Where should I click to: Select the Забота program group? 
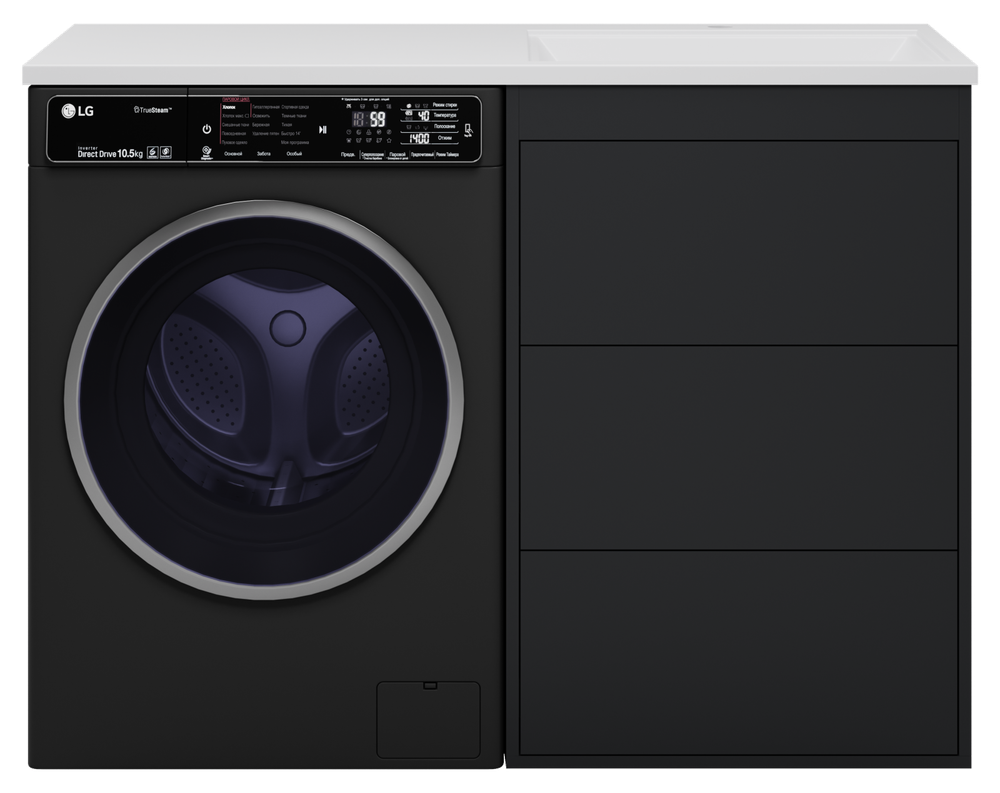(x=263, y=154)
